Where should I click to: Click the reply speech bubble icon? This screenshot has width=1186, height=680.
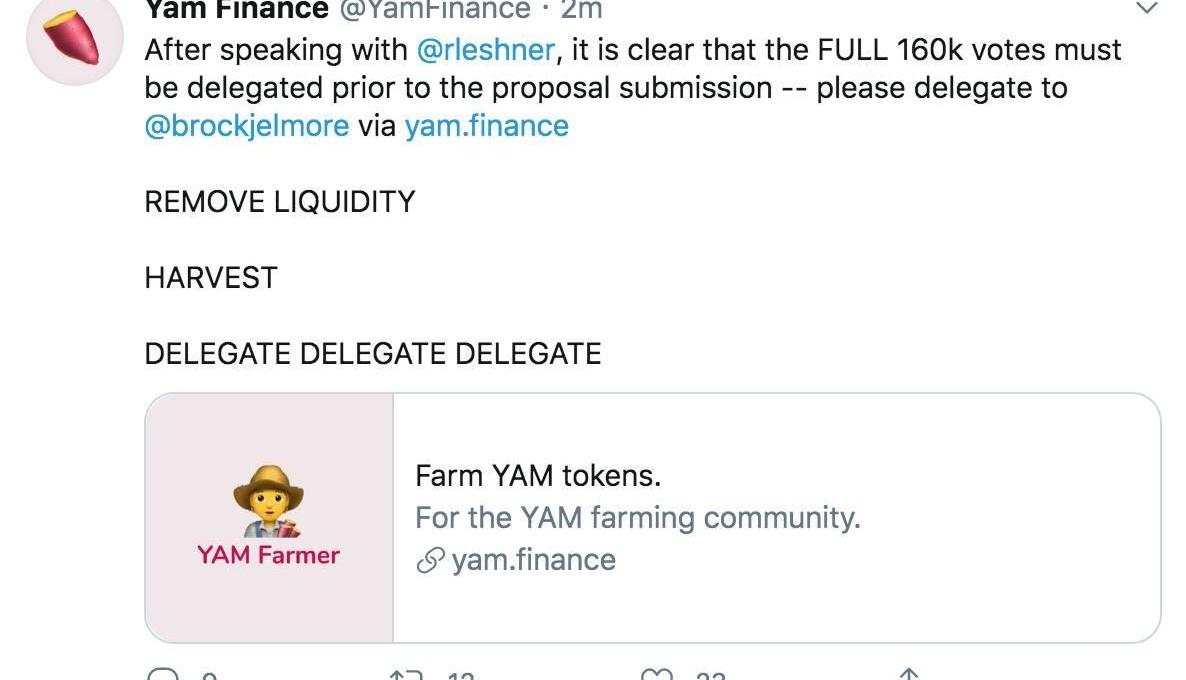(x=162, y=674)
